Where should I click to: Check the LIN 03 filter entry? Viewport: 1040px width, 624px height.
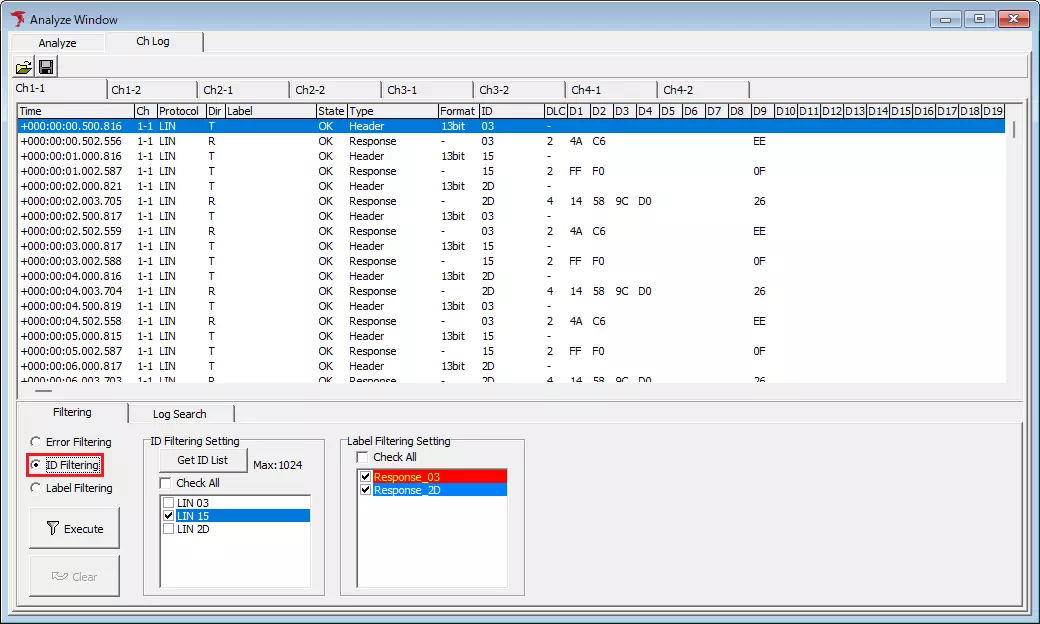[x=168, y=501]
